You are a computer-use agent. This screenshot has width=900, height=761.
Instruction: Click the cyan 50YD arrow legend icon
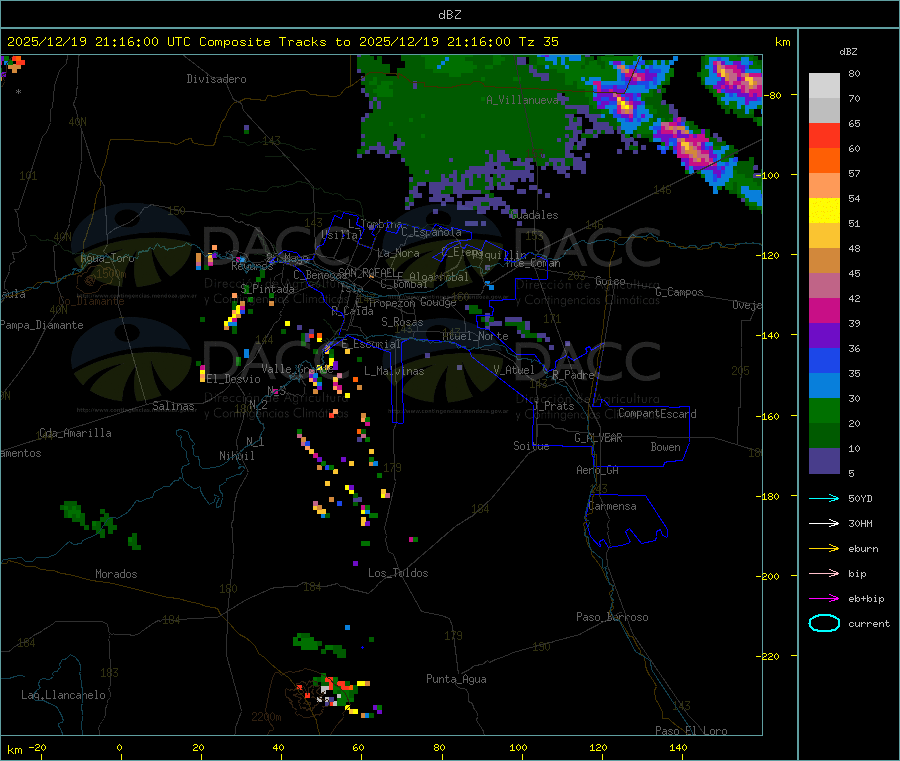click(x=824, y=498)
